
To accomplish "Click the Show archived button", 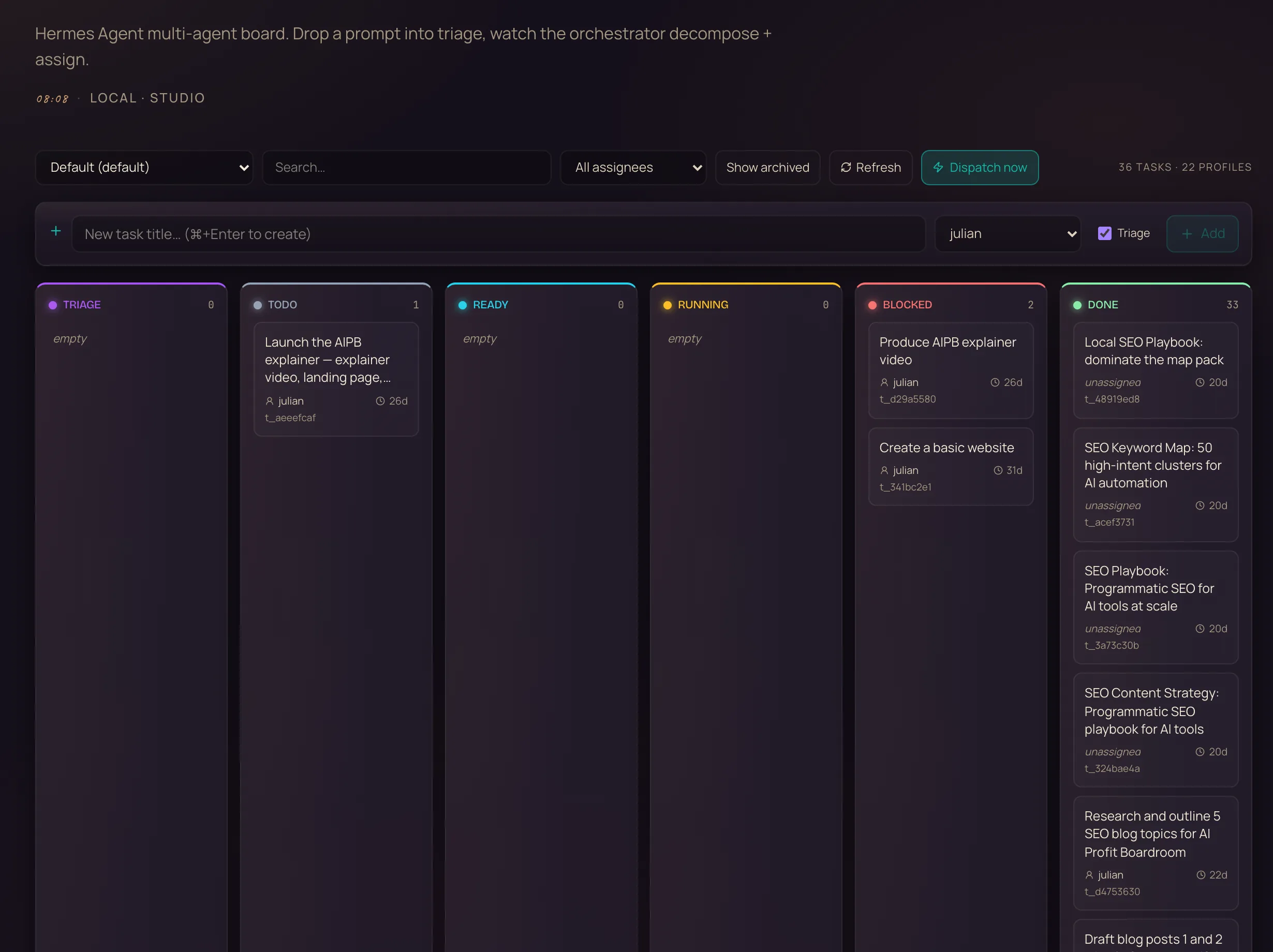I will click(768, 168).
